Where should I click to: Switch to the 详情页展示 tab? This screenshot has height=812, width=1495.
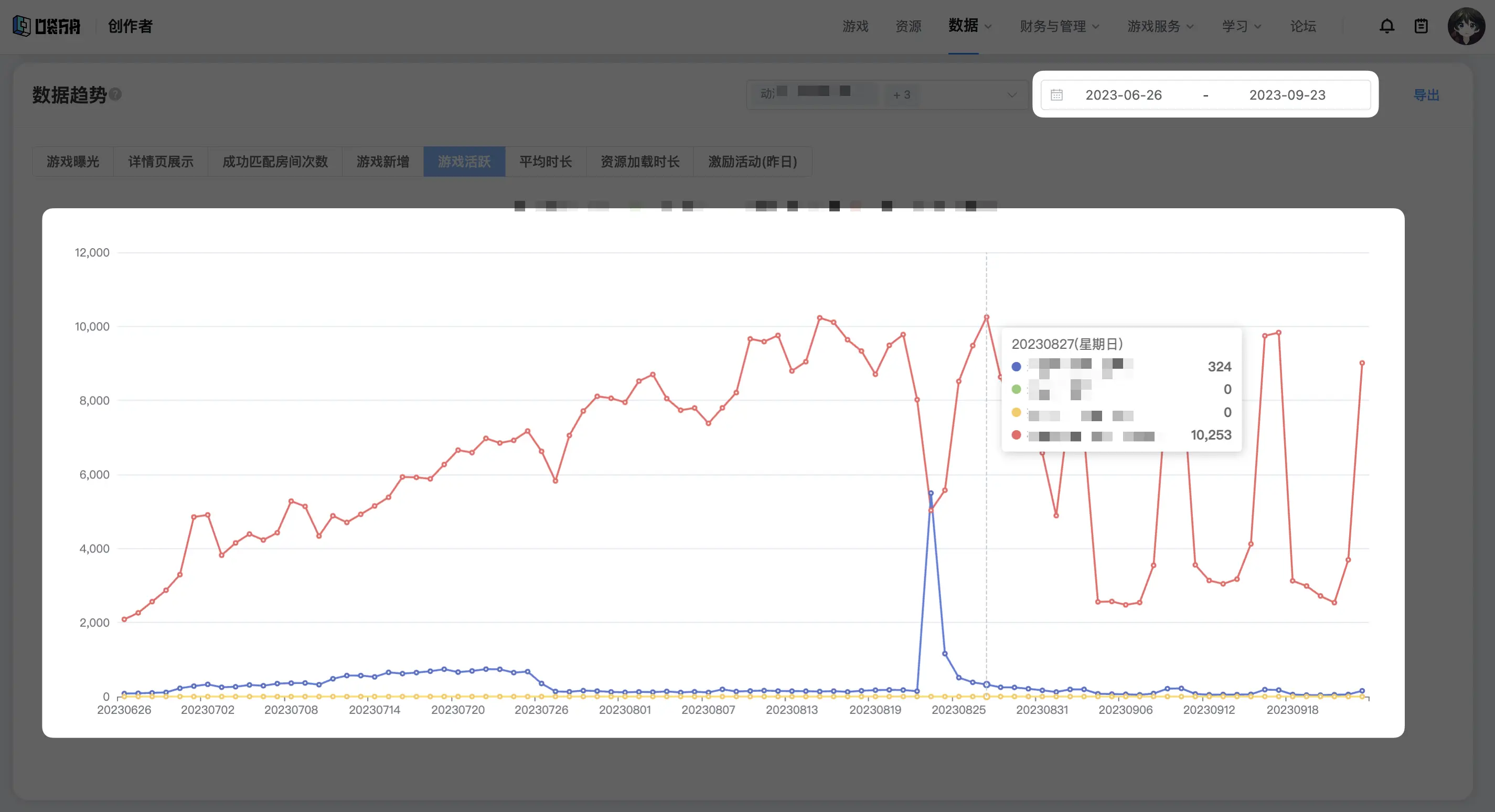click(x=161, y=162)
